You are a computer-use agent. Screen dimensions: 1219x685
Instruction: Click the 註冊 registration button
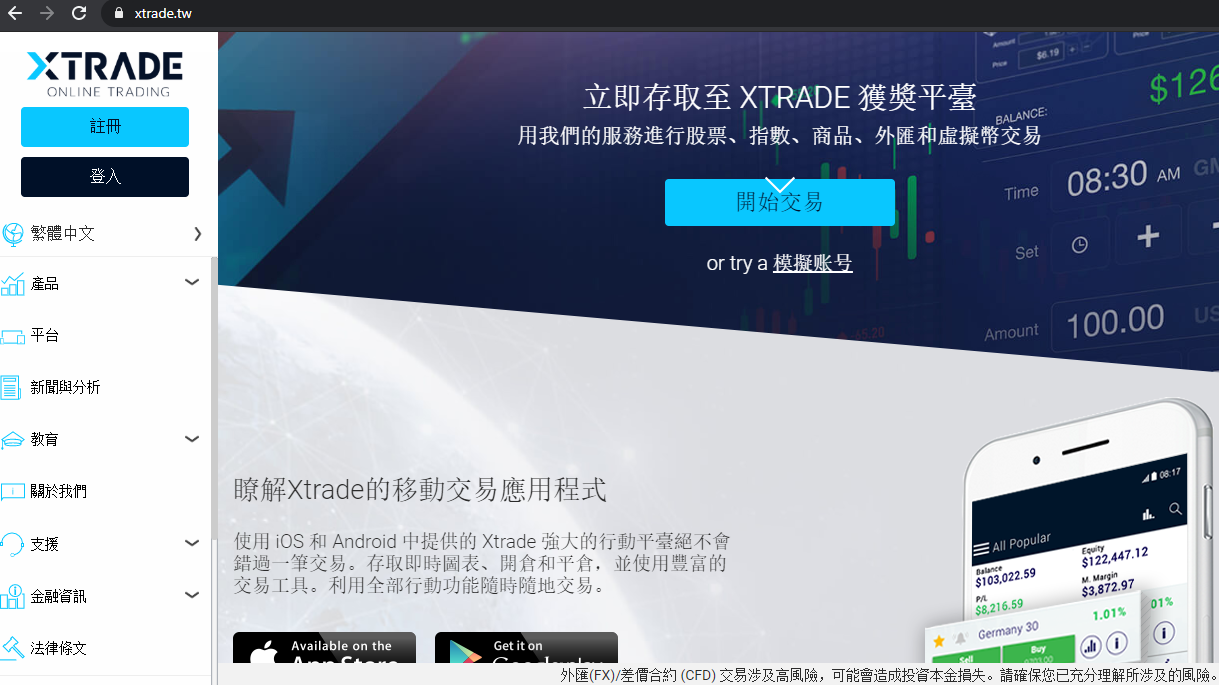(x=104, y=127)
